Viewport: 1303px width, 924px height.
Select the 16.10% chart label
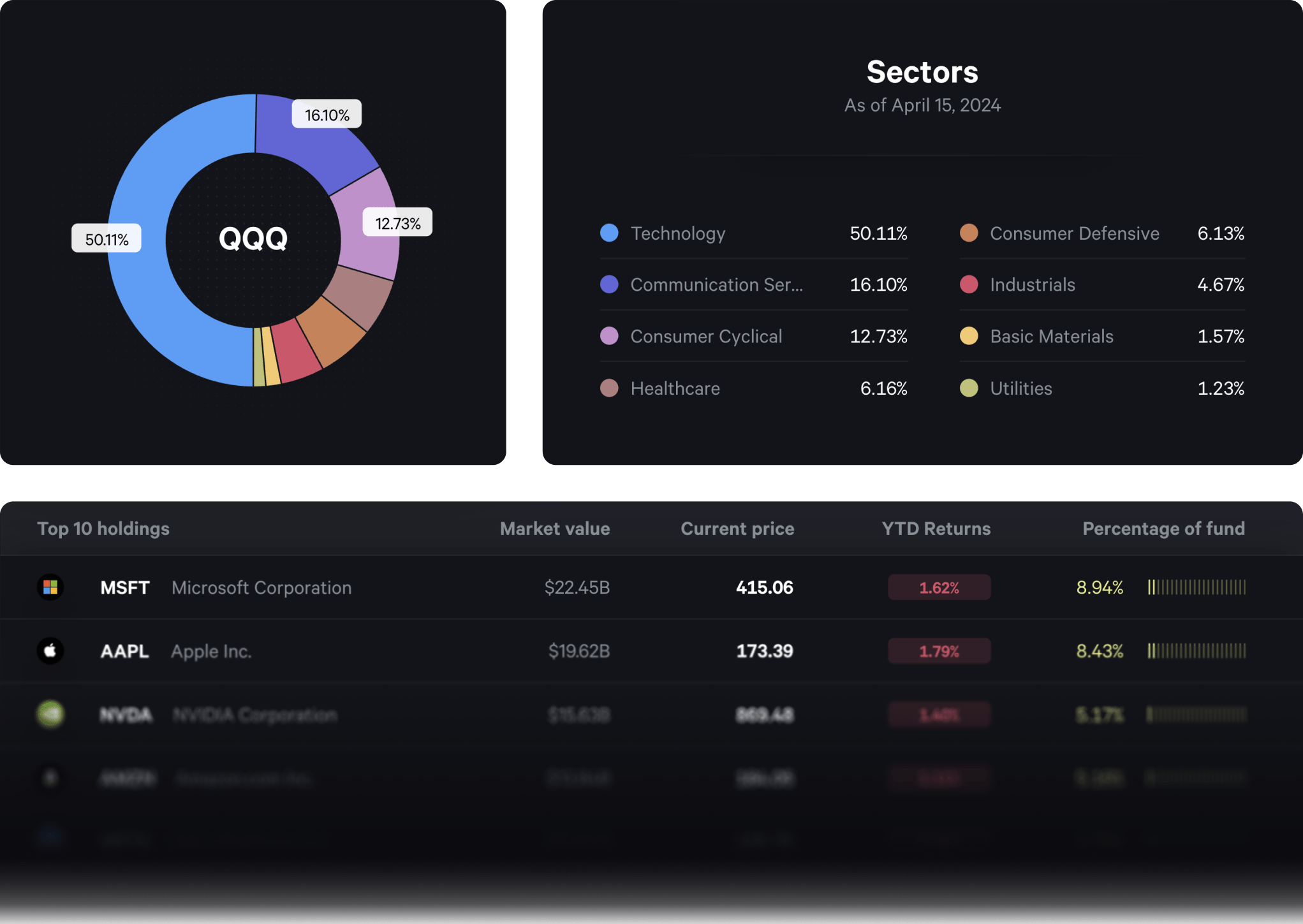click(327, 115)
